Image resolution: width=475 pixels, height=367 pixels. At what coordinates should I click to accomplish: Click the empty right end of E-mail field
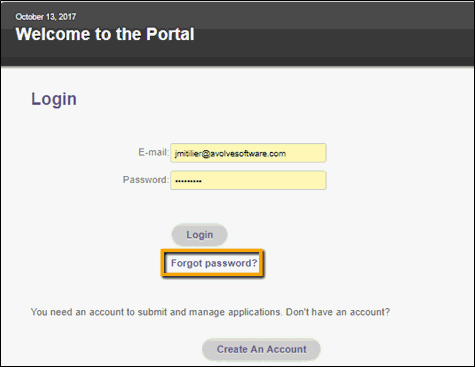[x=307, y=153]
